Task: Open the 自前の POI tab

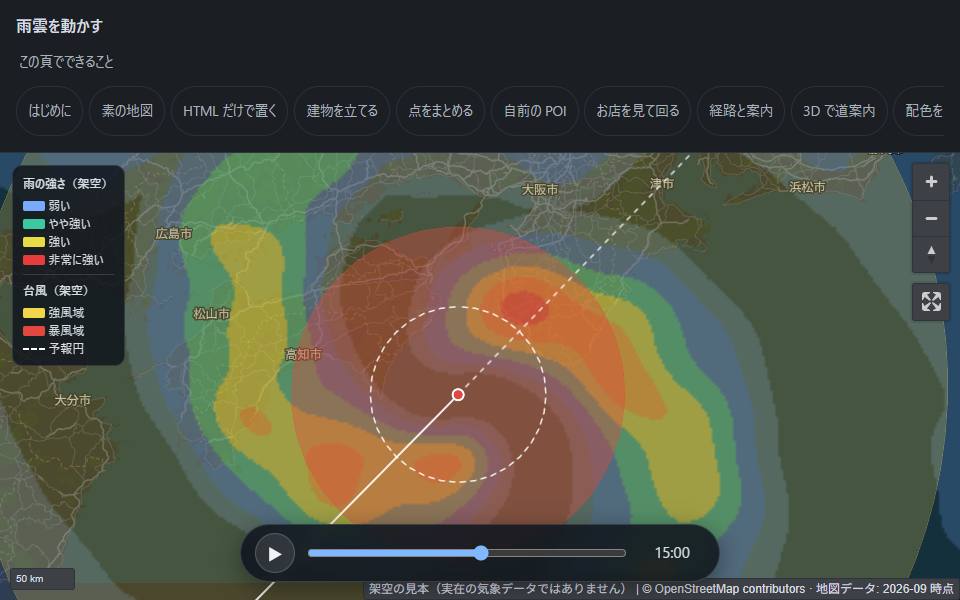Action: click(x=534, y=111)
